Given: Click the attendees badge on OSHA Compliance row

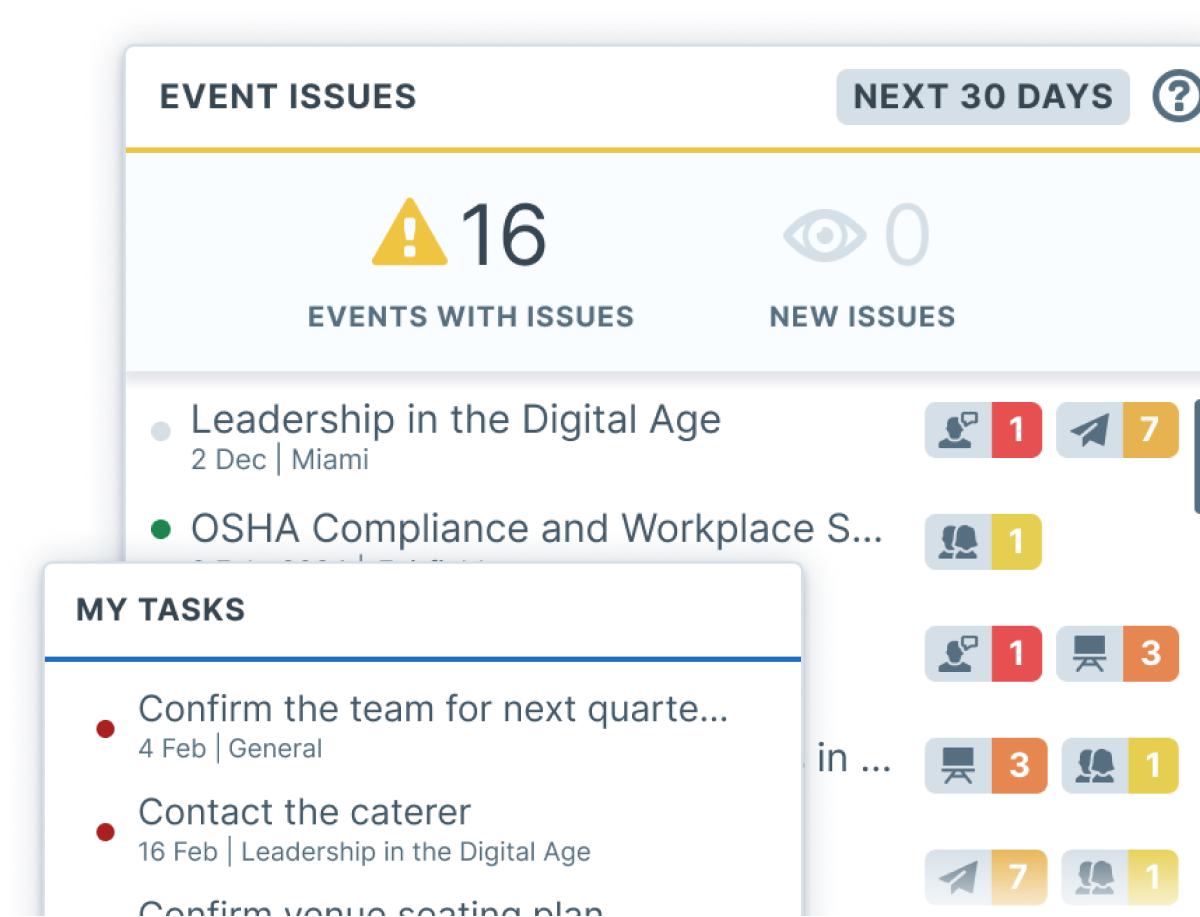Looking at the screenshot, I should (983, 542).
